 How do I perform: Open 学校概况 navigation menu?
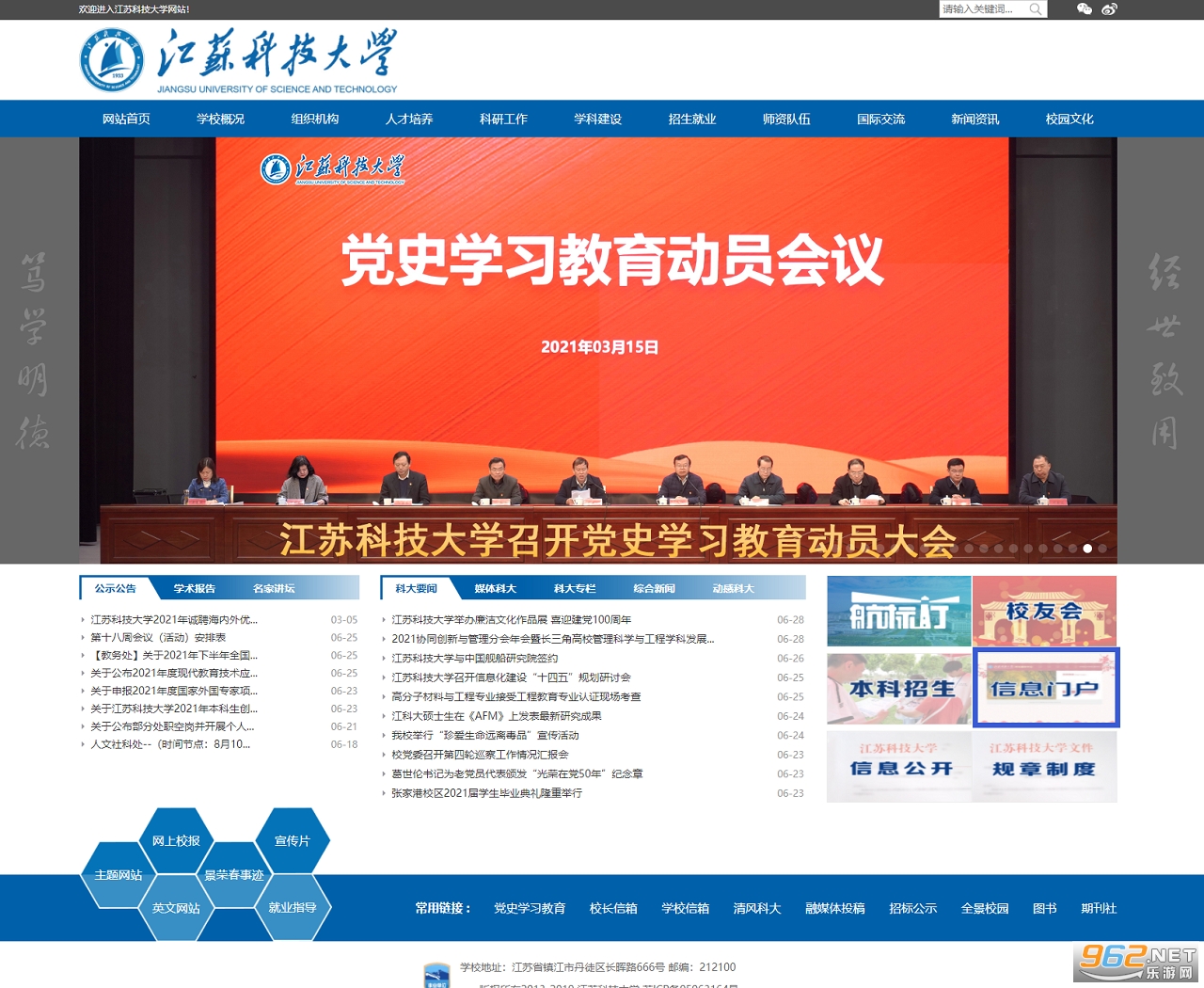coord(220,119)
